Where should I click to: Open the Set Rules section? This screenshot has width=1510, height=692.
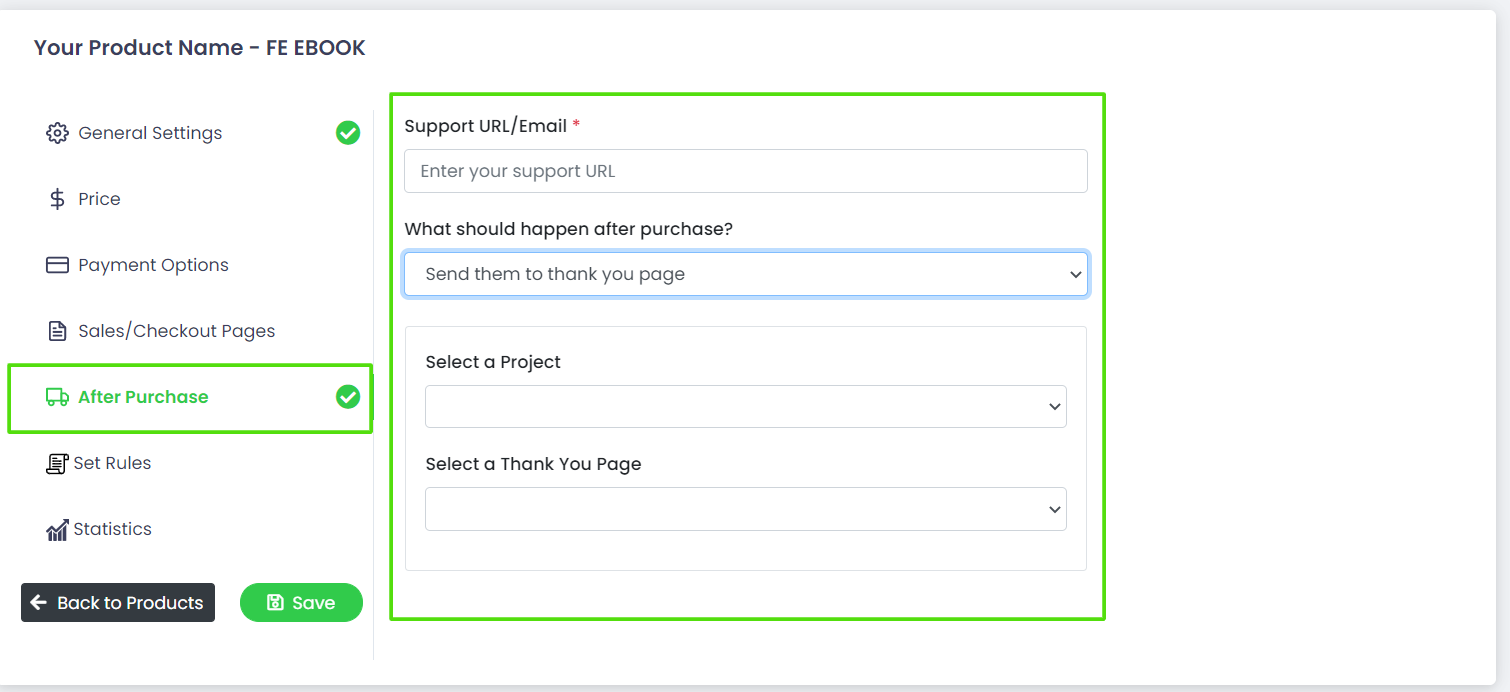click(112, 463)
